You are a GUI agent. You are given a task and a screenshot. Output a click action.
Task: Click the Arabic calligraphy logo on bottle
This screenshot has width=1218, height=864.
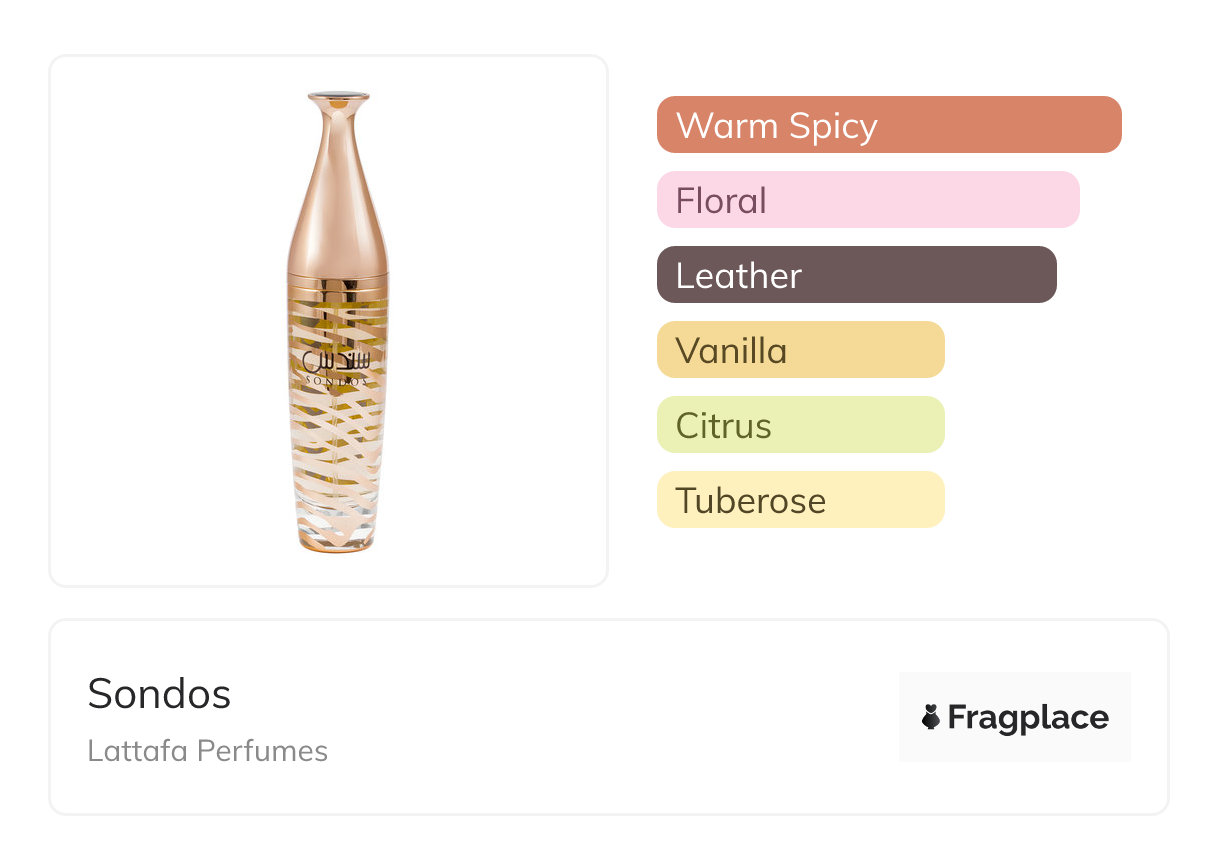[x=336, y=361]
